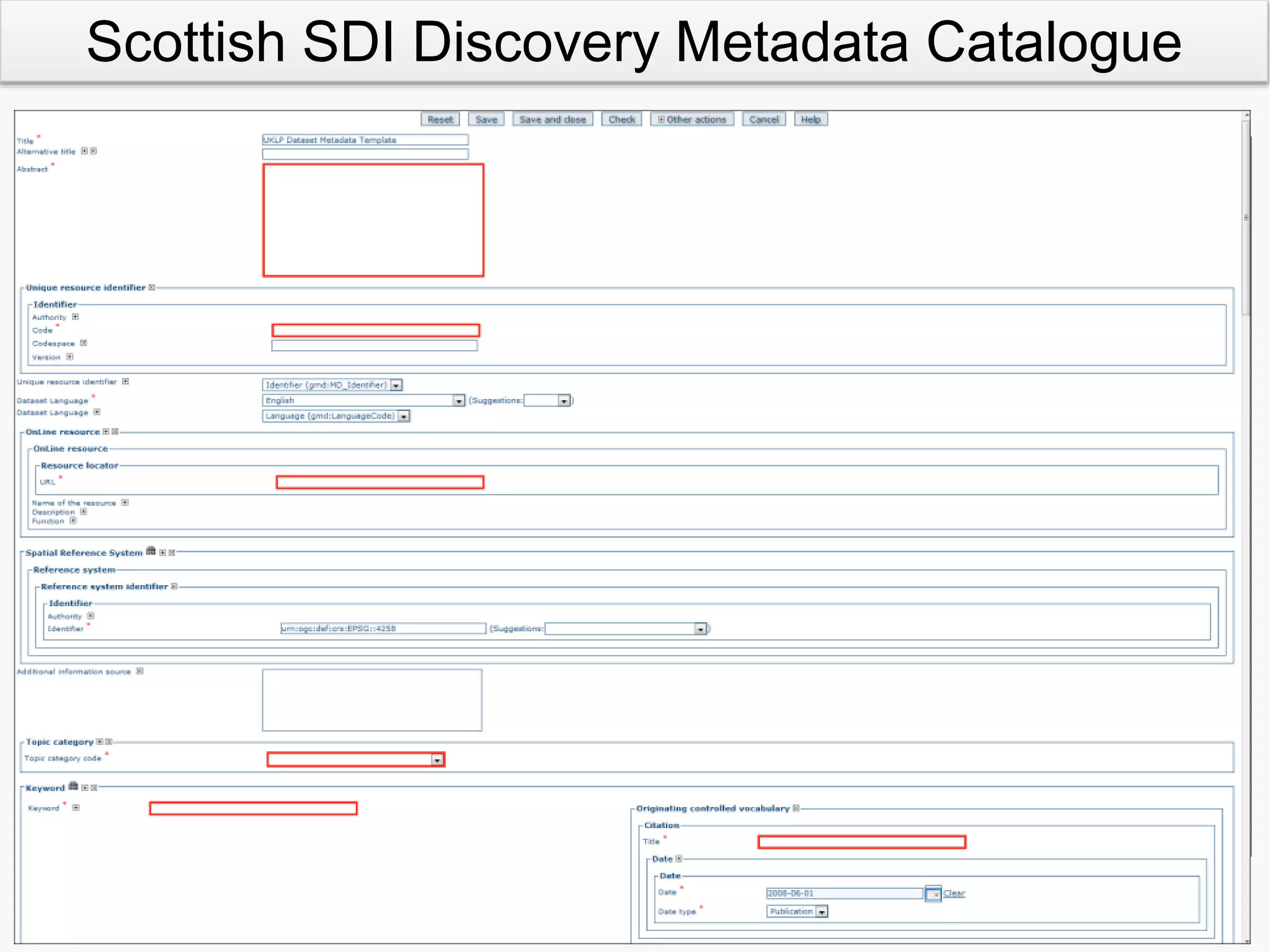
Task: Add another Alternative title with plus icon
Action: click(x=84, y=151)
